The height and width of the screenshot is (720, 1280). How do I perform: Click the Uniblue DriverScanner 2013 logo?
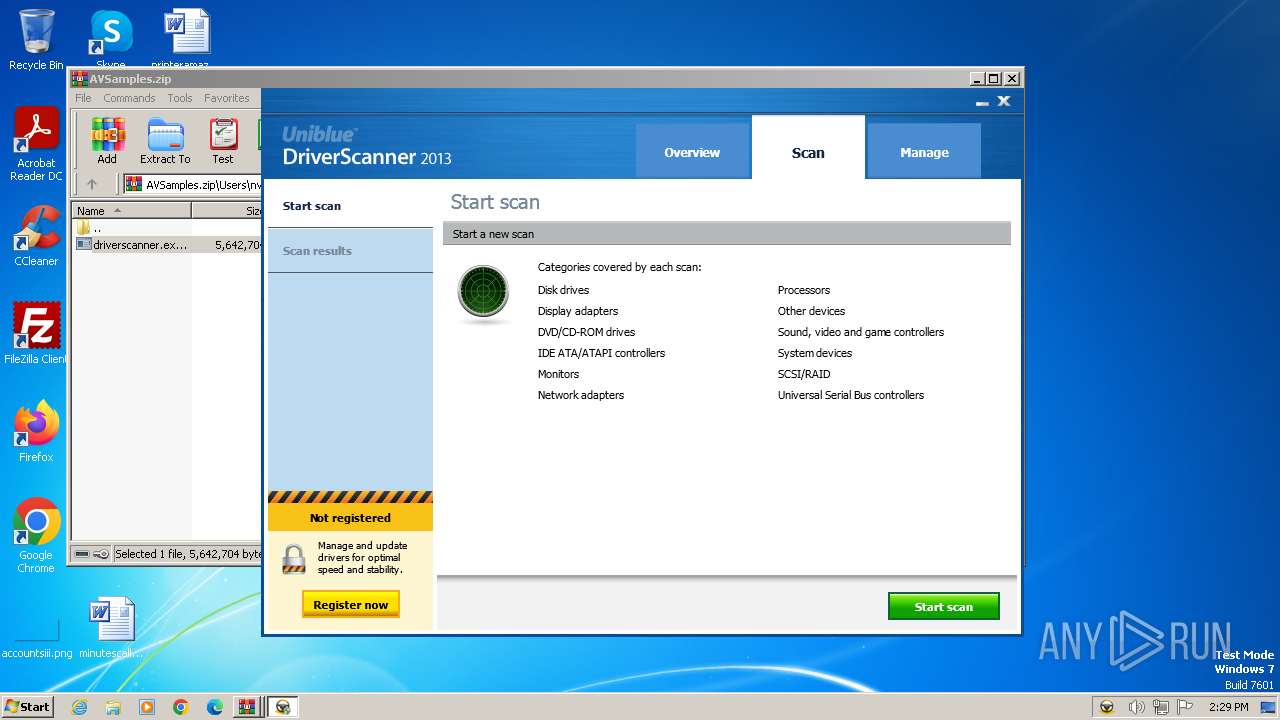(x=366, y=146)
